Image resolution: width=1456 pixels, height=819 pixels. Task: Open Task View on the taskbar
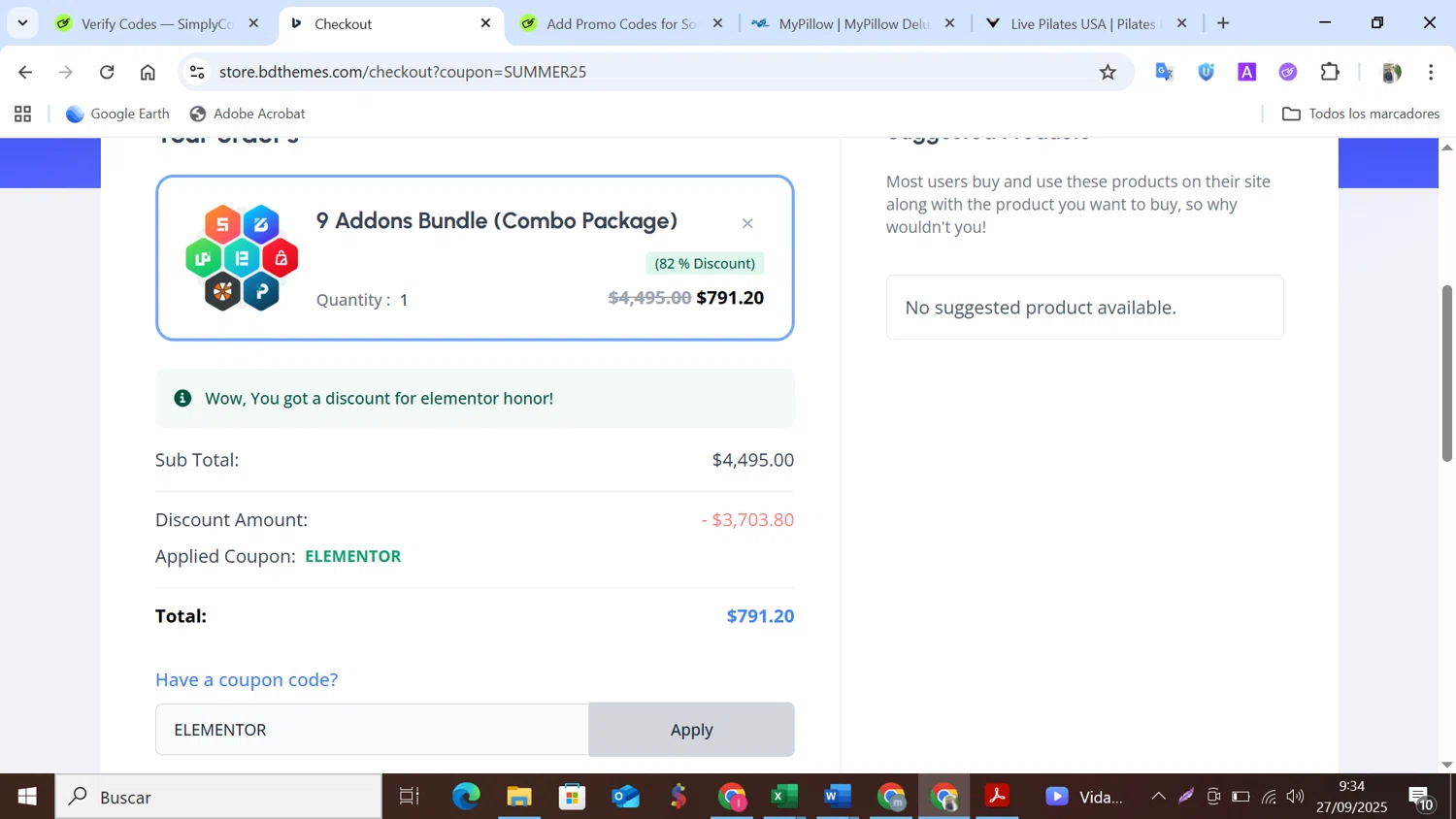(x=410, y=797)
